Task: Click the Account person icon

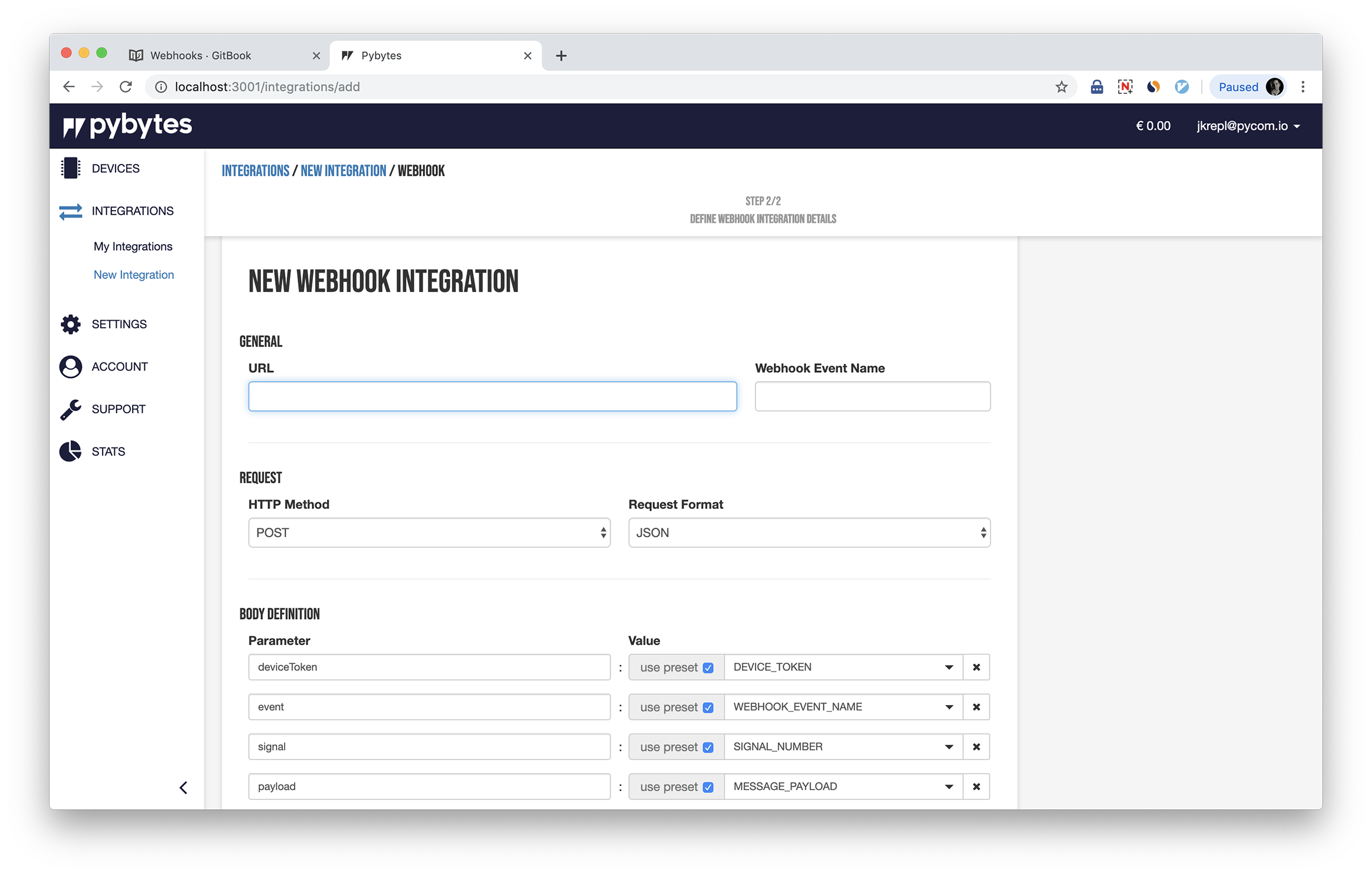Action: 70,367
